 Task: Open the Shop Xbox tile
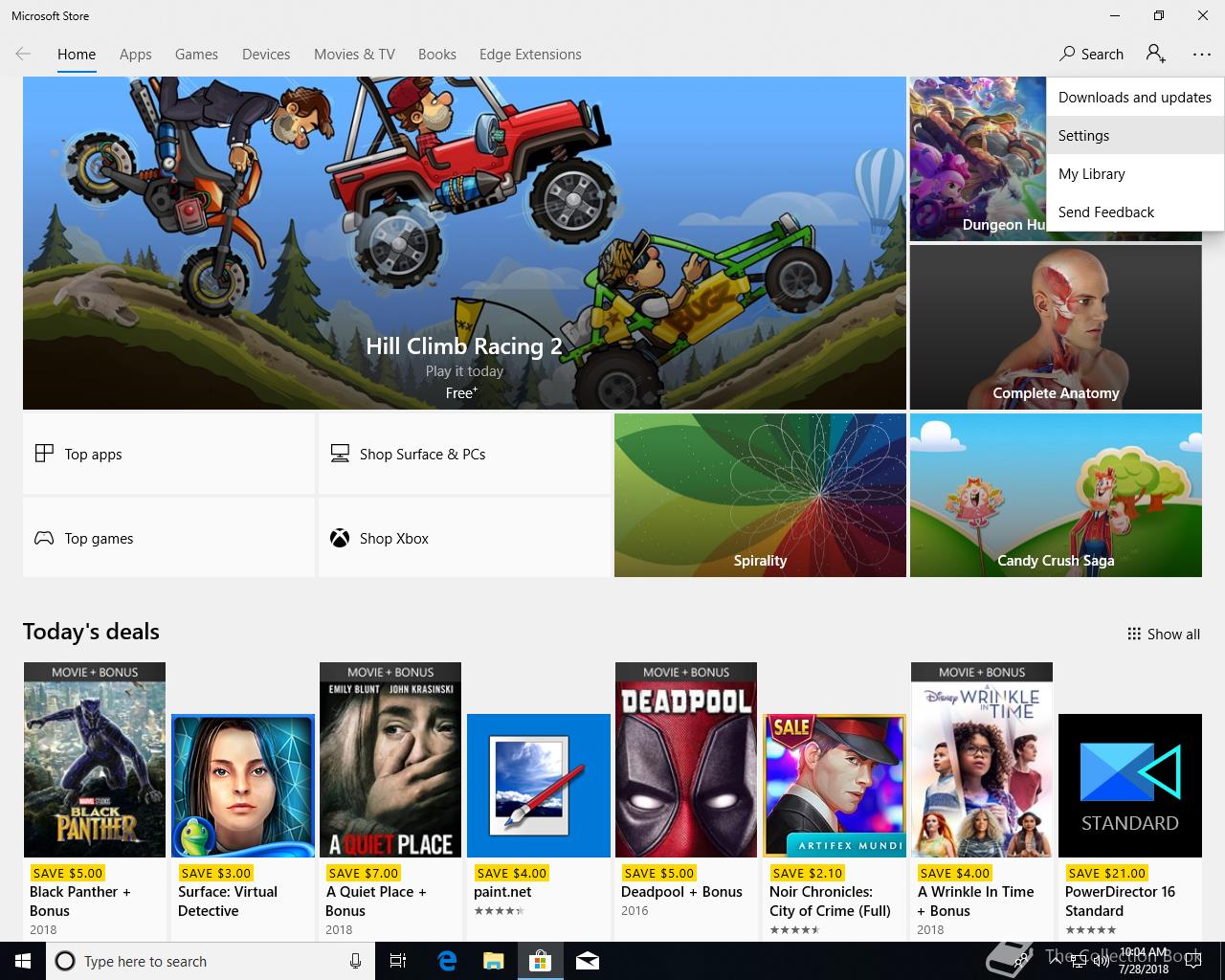[x=464, y=538]
